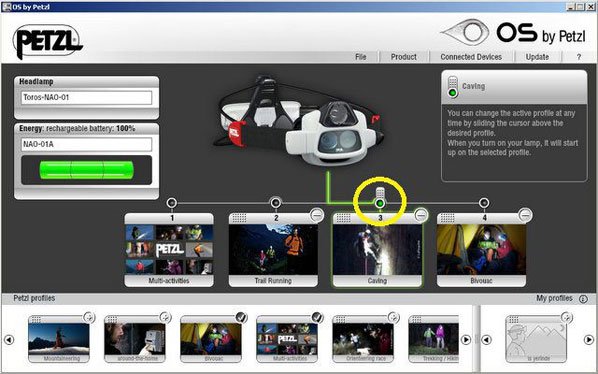Add the Mountaineering profile using its corner icon
The image size is (598, 374).
tap(89, 318)
